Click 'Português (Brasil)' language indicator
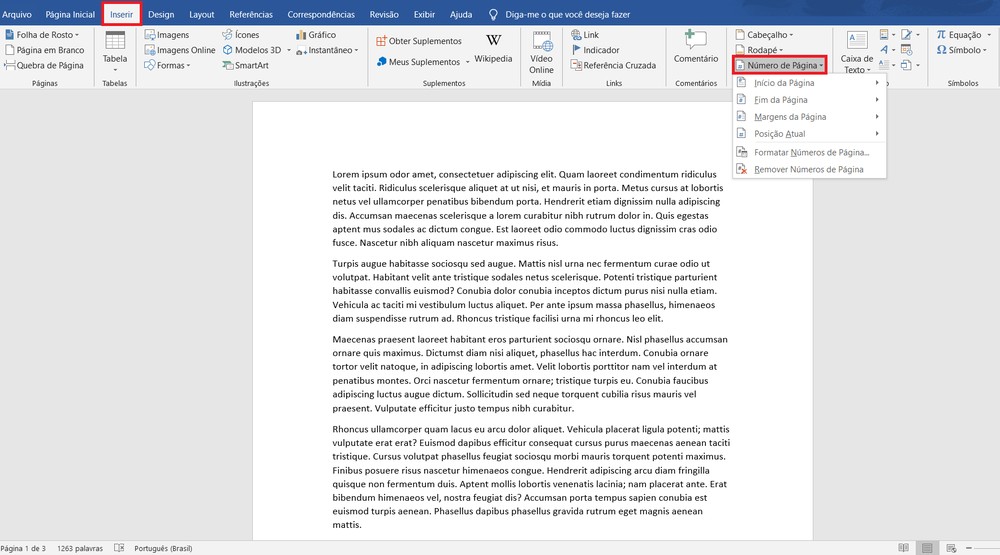The width and height of the screenshot is (1000, 555). 163,548
